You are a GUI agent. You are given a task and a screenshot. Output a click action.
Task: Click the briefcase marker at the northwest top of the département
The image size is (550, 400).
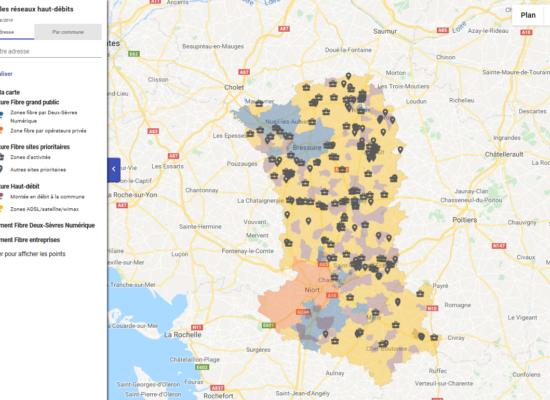pos(307,87)
